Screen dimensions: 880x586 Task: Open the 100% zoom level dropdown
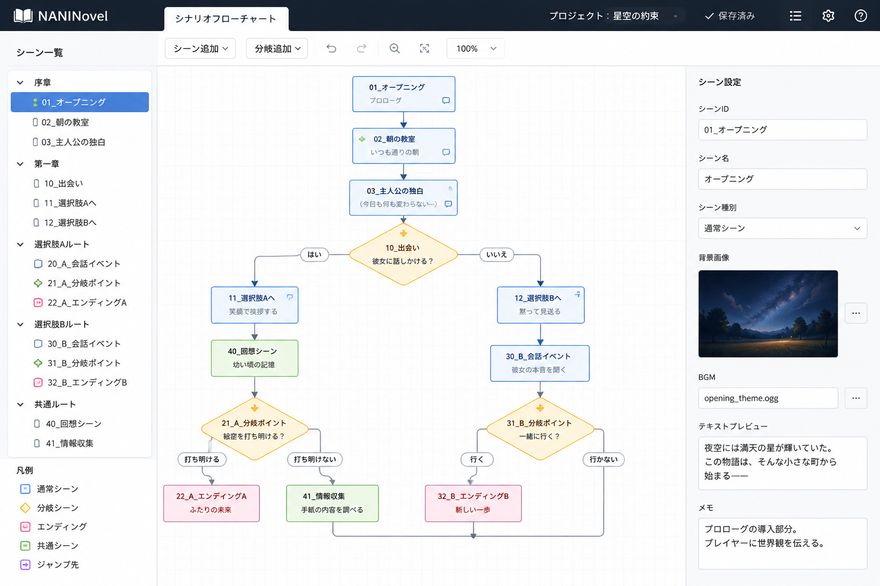click(x=475, y=49)
